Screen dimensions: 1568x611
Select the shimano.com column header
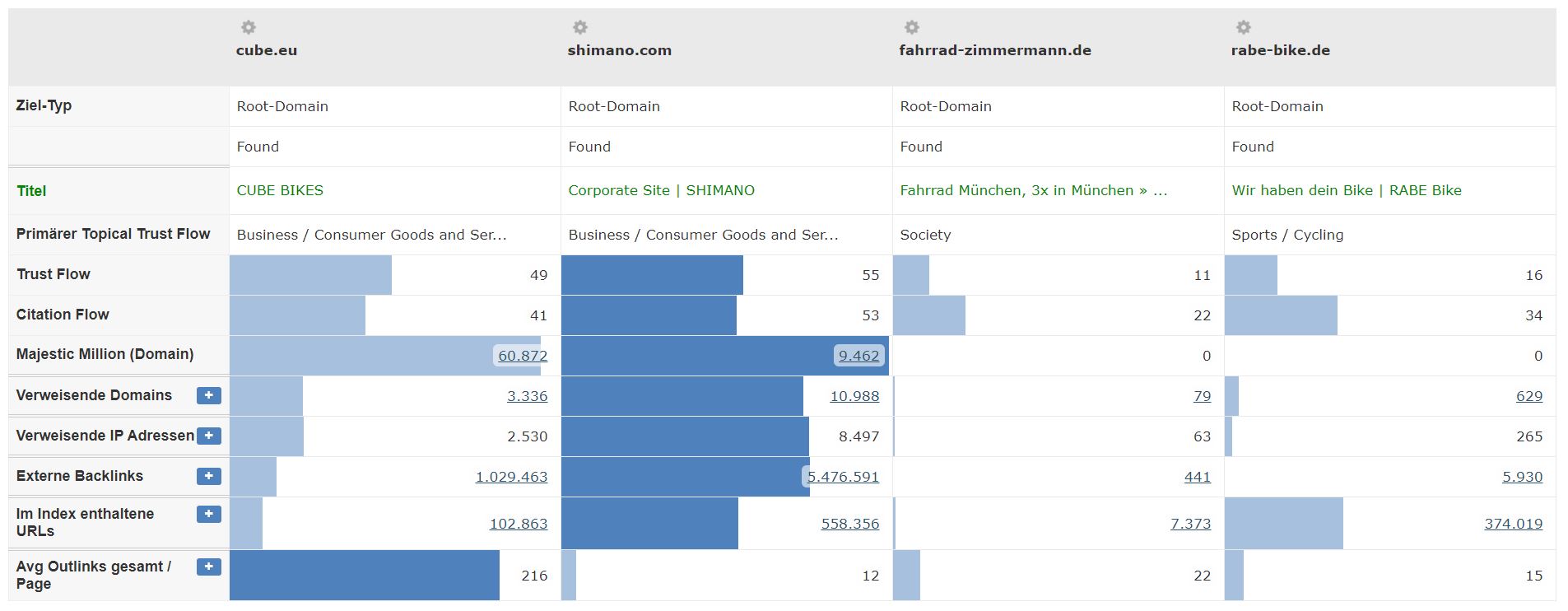[x=619, y=50]
